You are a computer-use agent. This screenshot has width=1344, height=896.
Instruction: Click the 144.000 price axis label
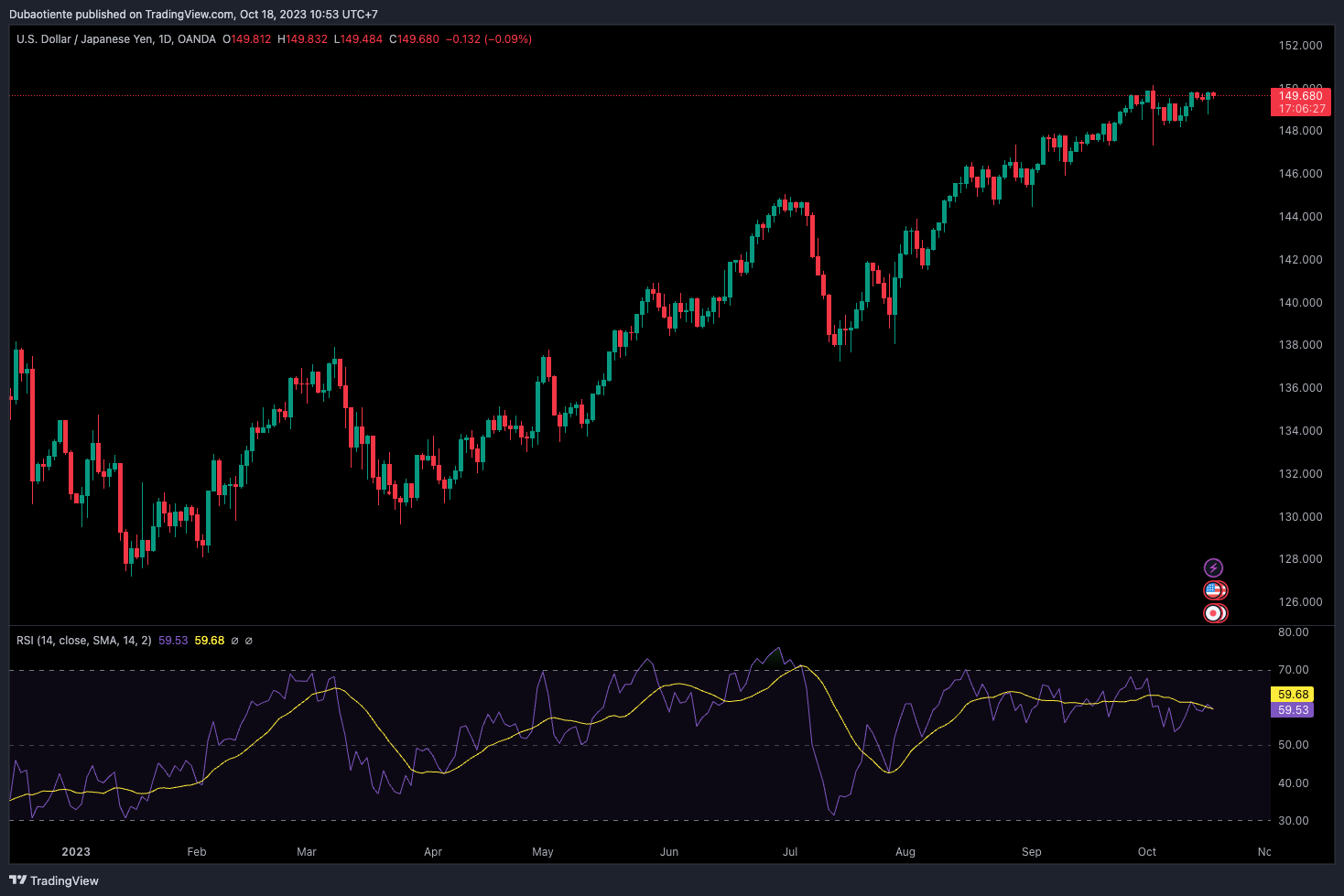click(1300, 217)
